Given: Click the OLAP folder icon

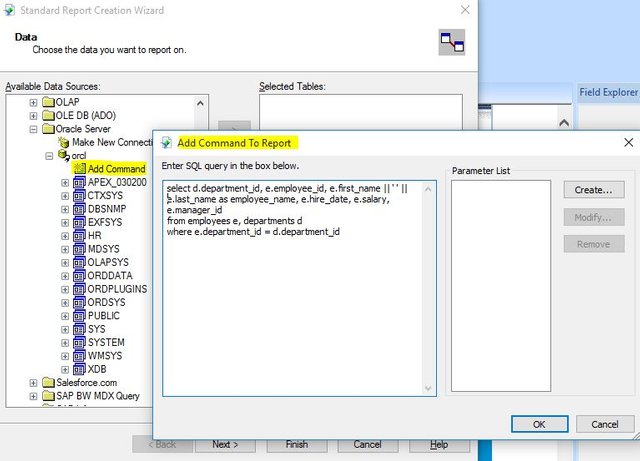Looking at the screenshot, I should pos(48,102).
